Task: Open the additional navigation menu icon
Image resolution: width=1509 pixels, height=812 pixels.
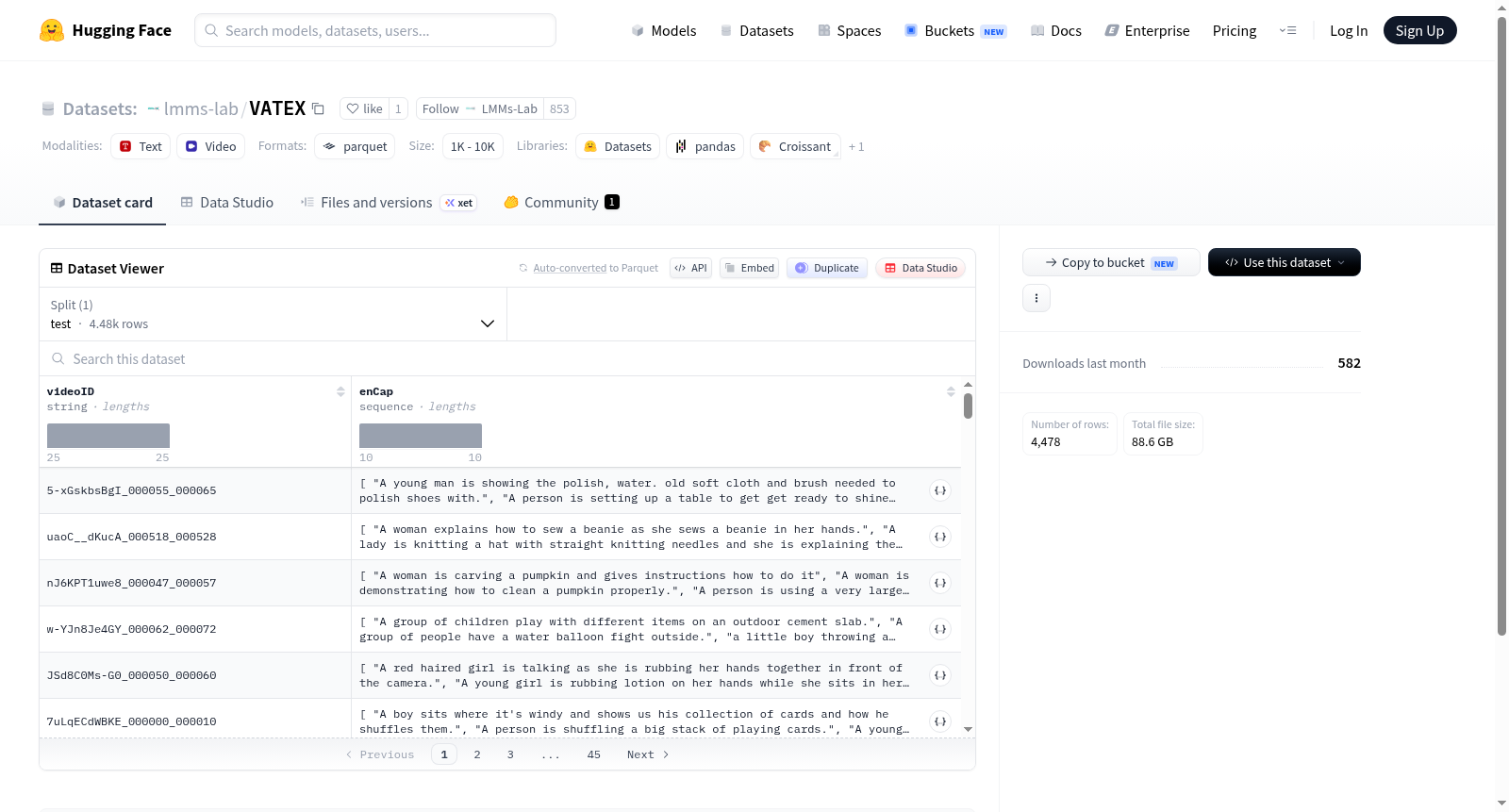Action: tap(1287, 30)
